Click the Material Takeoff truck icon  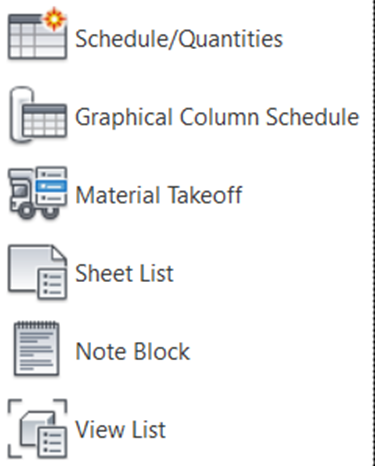tap(37, 193)
